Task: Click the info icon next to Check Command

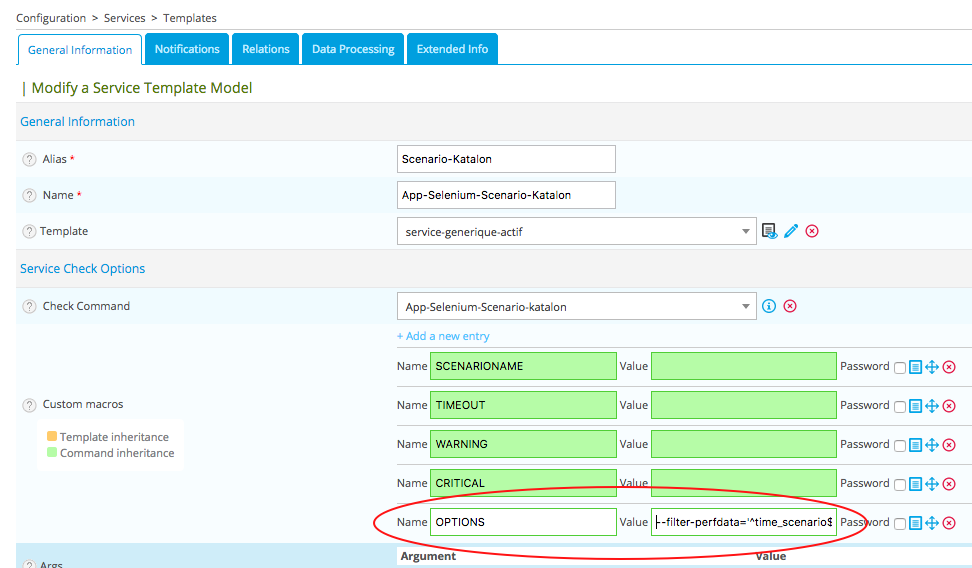Action: click(x=769, y=306)
